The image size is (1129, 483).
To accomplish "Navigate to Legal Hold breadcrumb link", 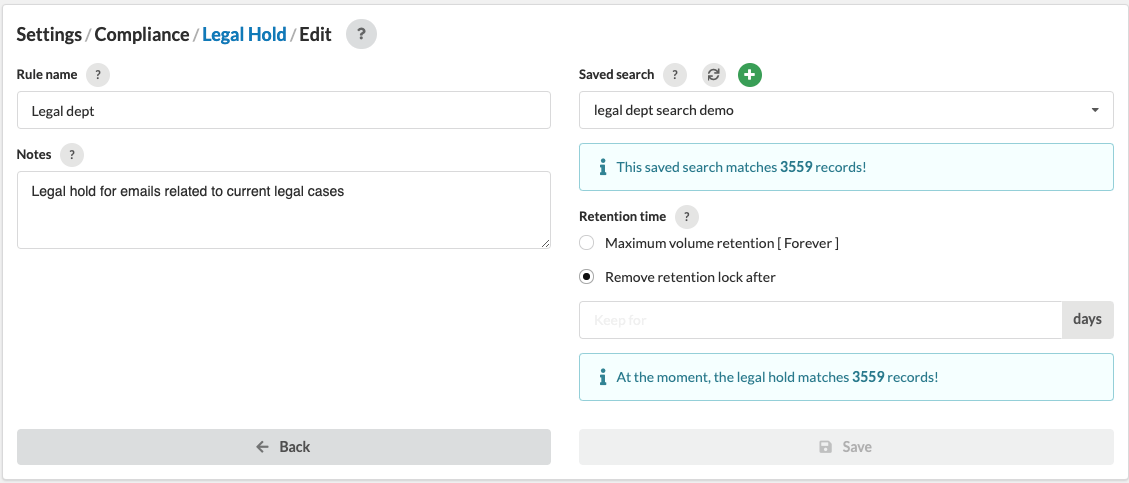I will tap(244, 34).
